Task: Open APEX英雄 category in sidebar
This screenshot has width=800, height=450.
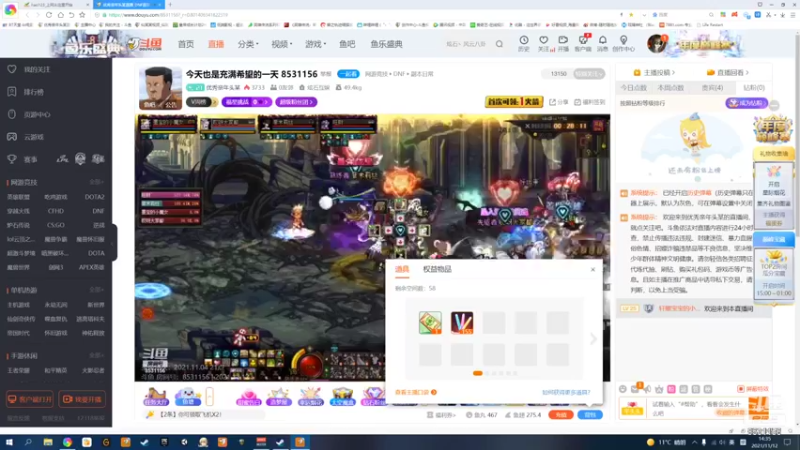Action: pyautogui.click(x=91, y=267)
